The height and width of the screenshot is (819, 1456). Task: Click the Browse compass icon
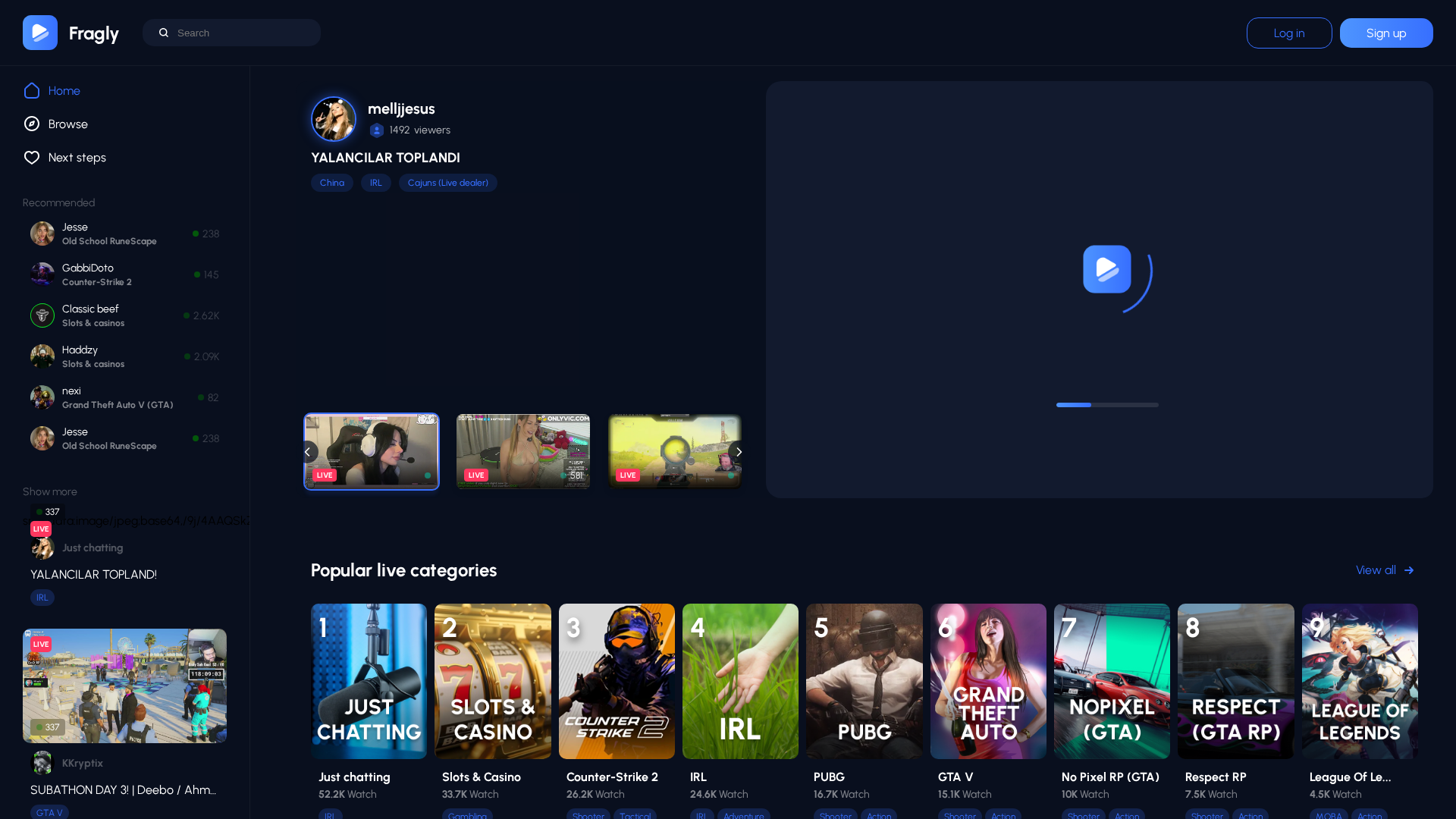click(x=32, y=124)
